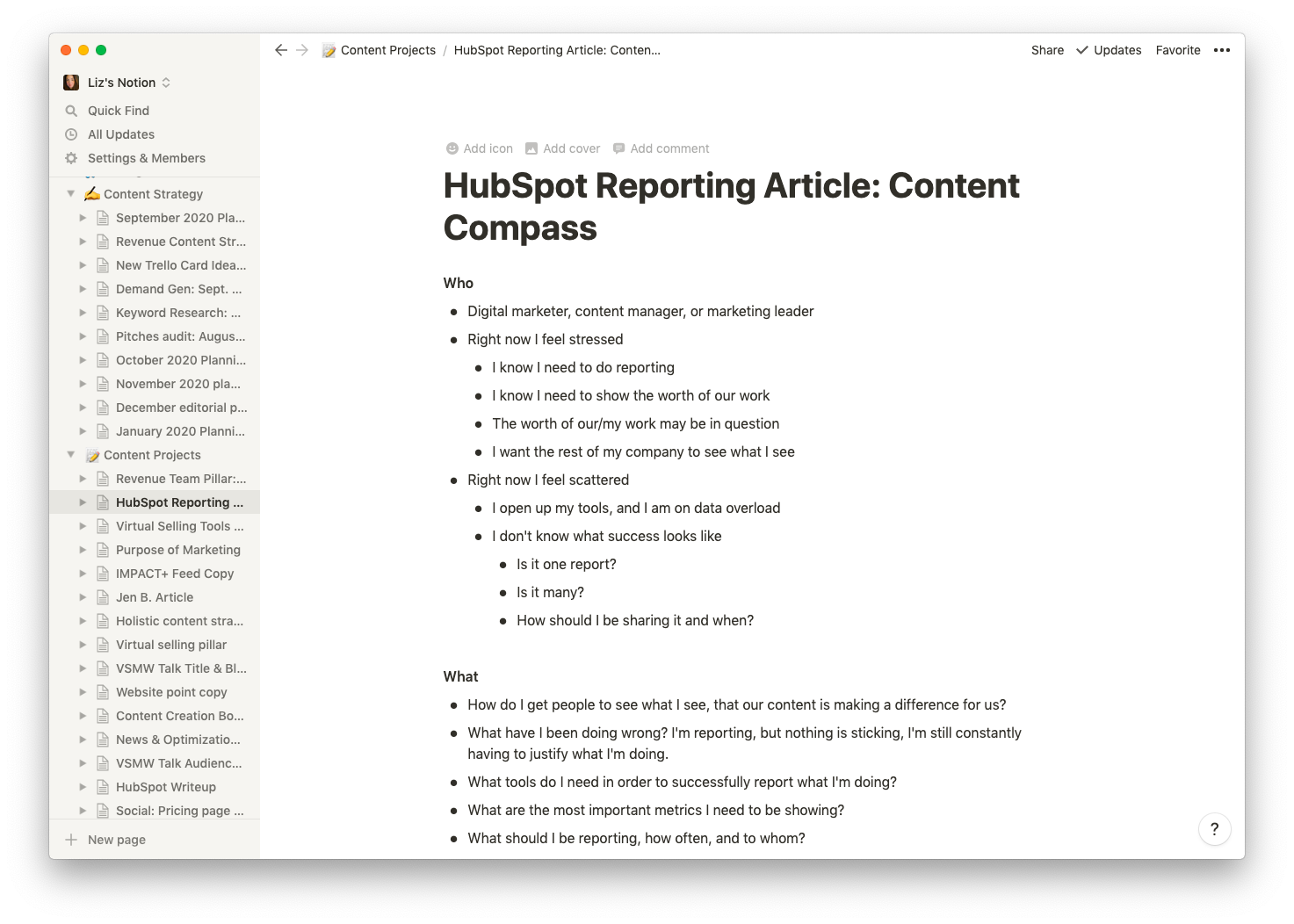Collapse the Content Strategy section
The width and height of the screenshot is (1294, 924).
pyautogui.click(x=71, y=194)
